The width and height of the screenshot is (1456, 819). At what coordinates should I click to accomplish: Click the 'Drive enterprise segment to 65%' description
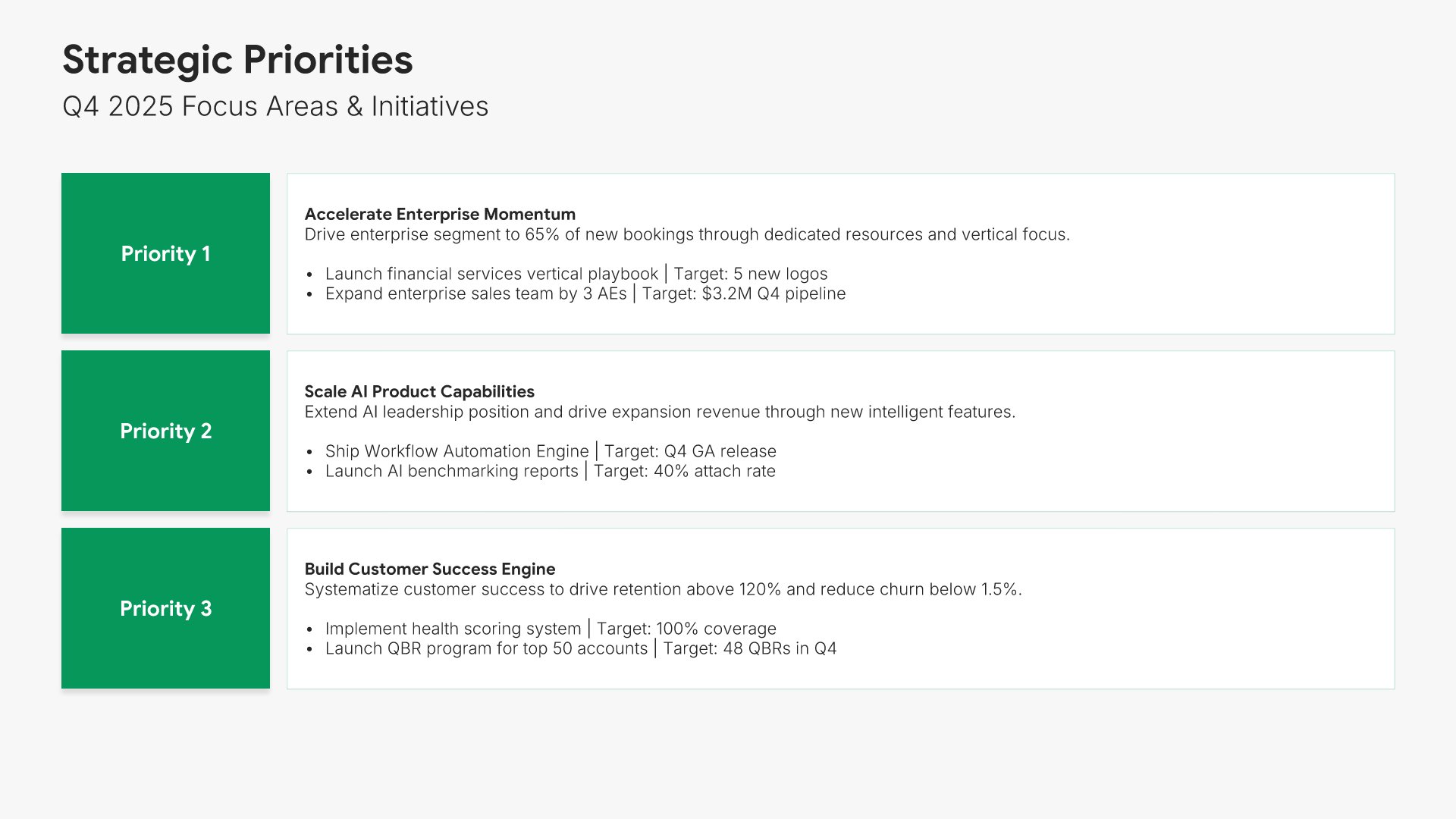(x=687, y=235)
